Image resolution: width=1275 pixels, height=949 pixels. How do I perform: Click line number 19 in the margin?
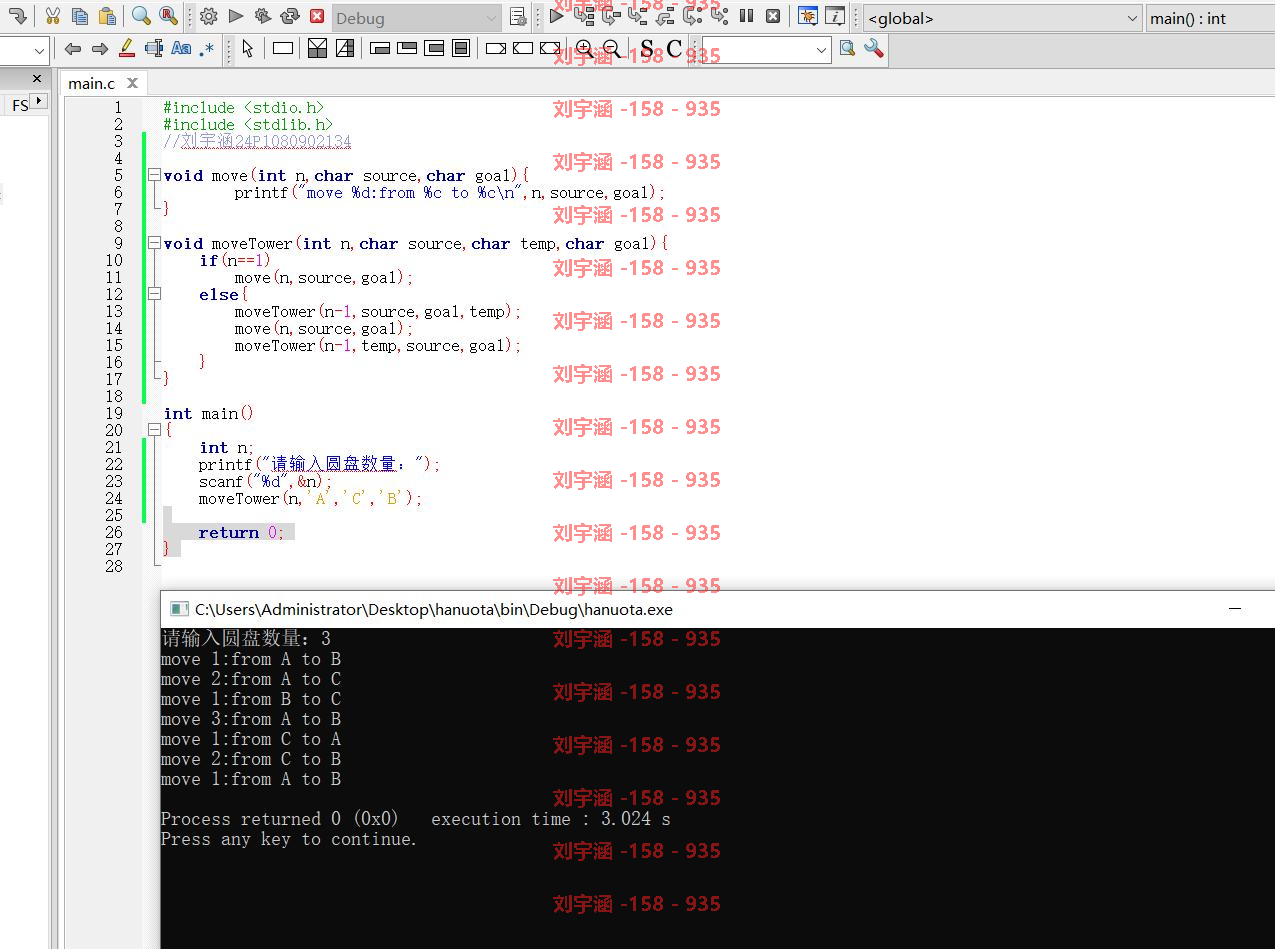click(115, 413)
